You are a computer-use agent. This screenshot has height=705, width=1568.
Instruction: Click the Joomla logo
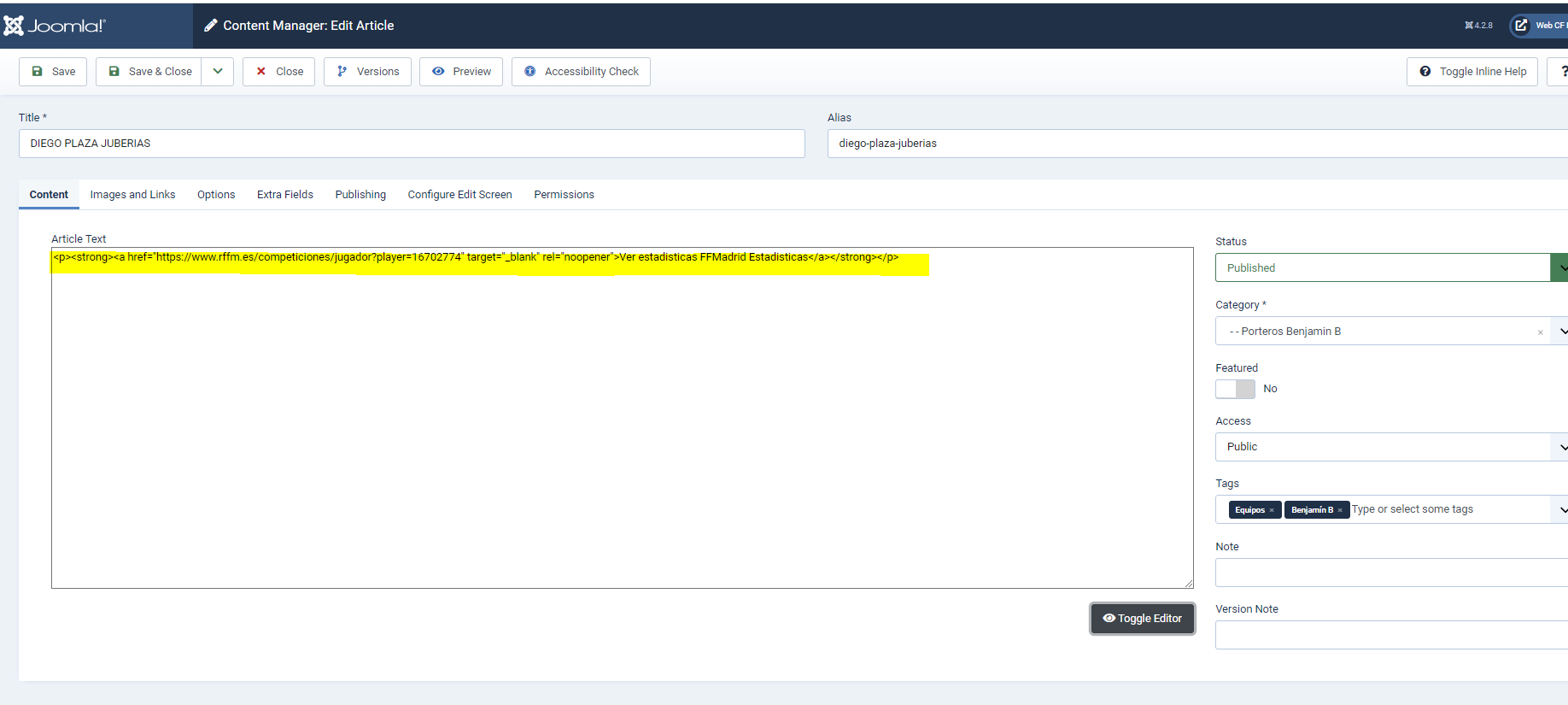(55, 26)
